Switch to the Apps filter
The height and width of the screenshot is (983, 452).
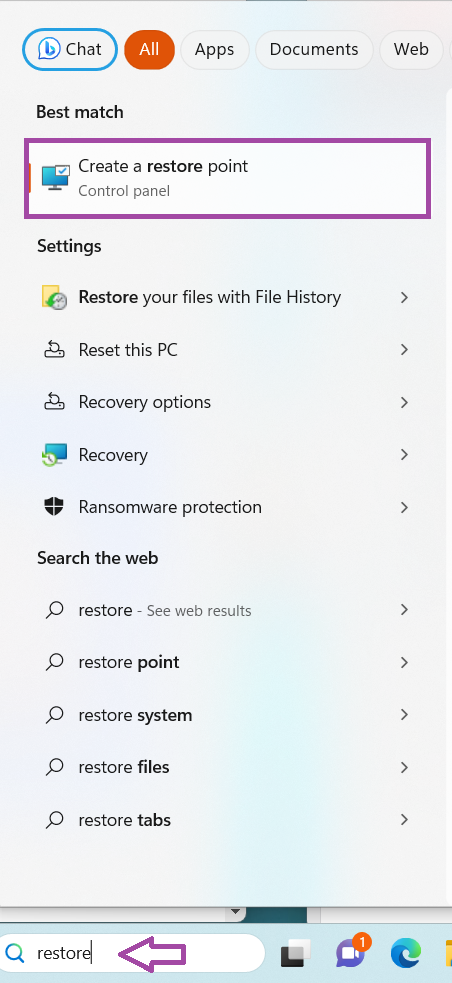coord(214,50)
